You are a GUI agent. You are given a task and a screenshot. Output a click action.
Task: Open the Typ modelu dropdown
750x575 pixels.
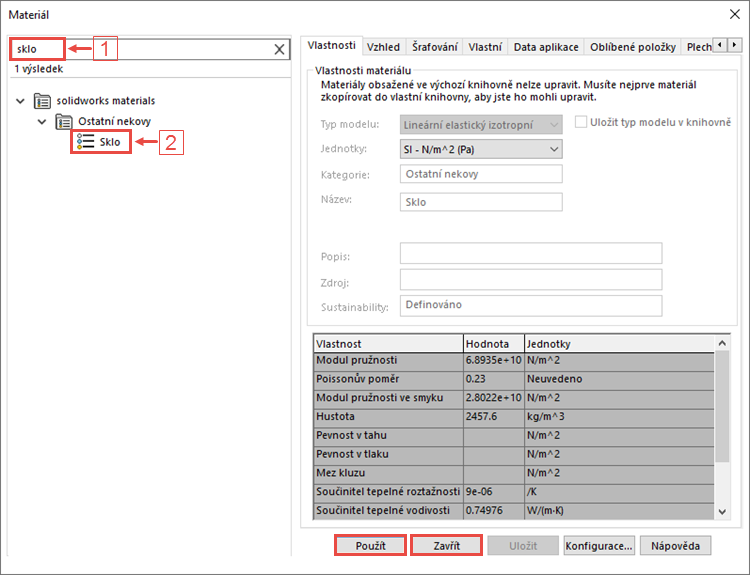[x=481, y=125]
